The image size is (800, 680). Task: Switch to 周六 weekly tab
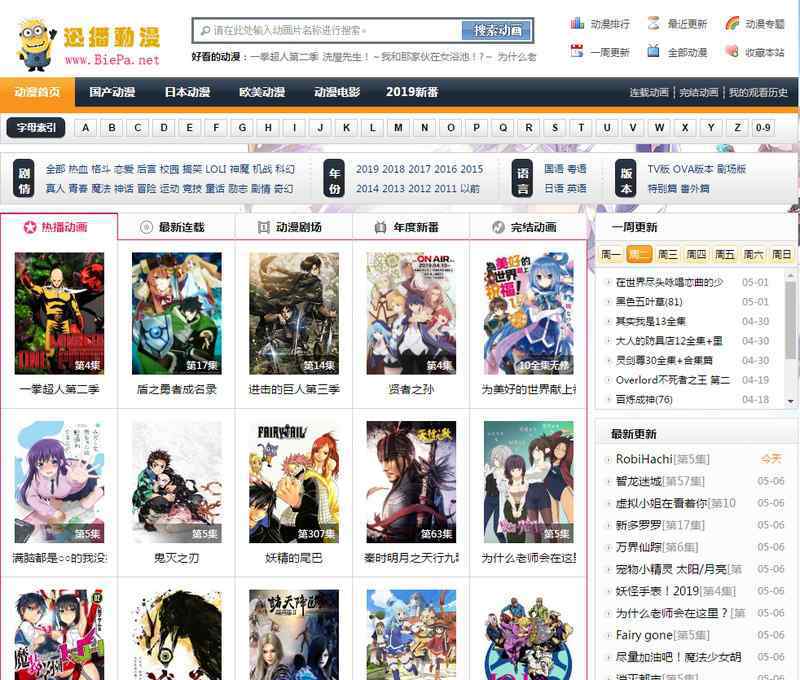[x=754, y=254]
